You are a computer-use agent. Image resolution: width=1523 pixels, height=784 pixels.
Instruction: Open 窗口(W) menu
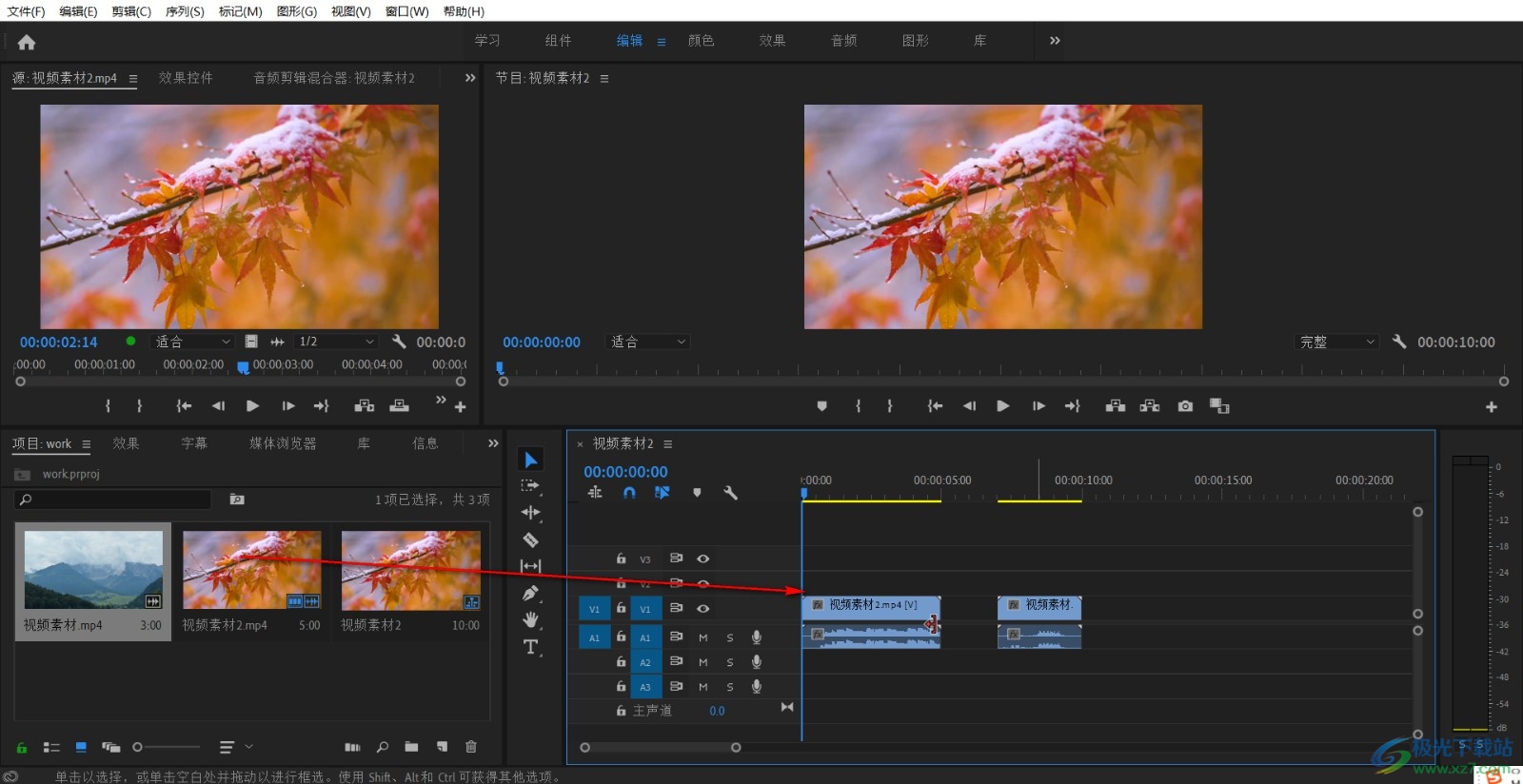tap(406, 11)
